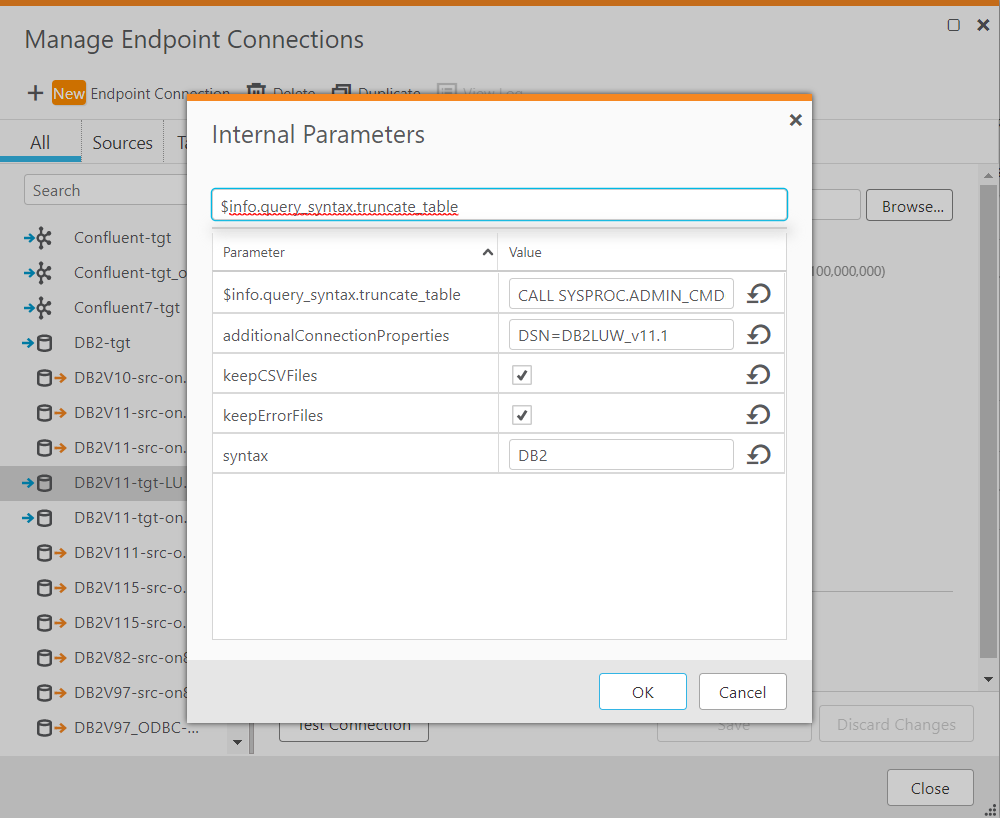Reset the keepErrorFiles parameter
The height and width of the screenshot is (818, 1000).
[759, 415]
